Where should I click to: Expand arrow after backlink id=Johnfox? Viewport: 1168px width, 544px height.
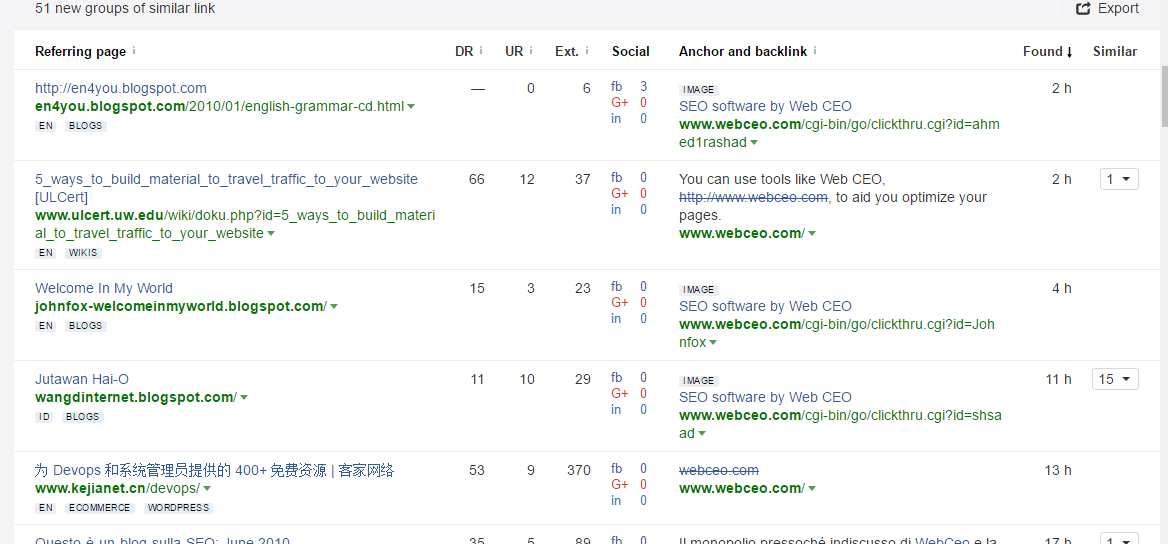(x=713, y=344)
